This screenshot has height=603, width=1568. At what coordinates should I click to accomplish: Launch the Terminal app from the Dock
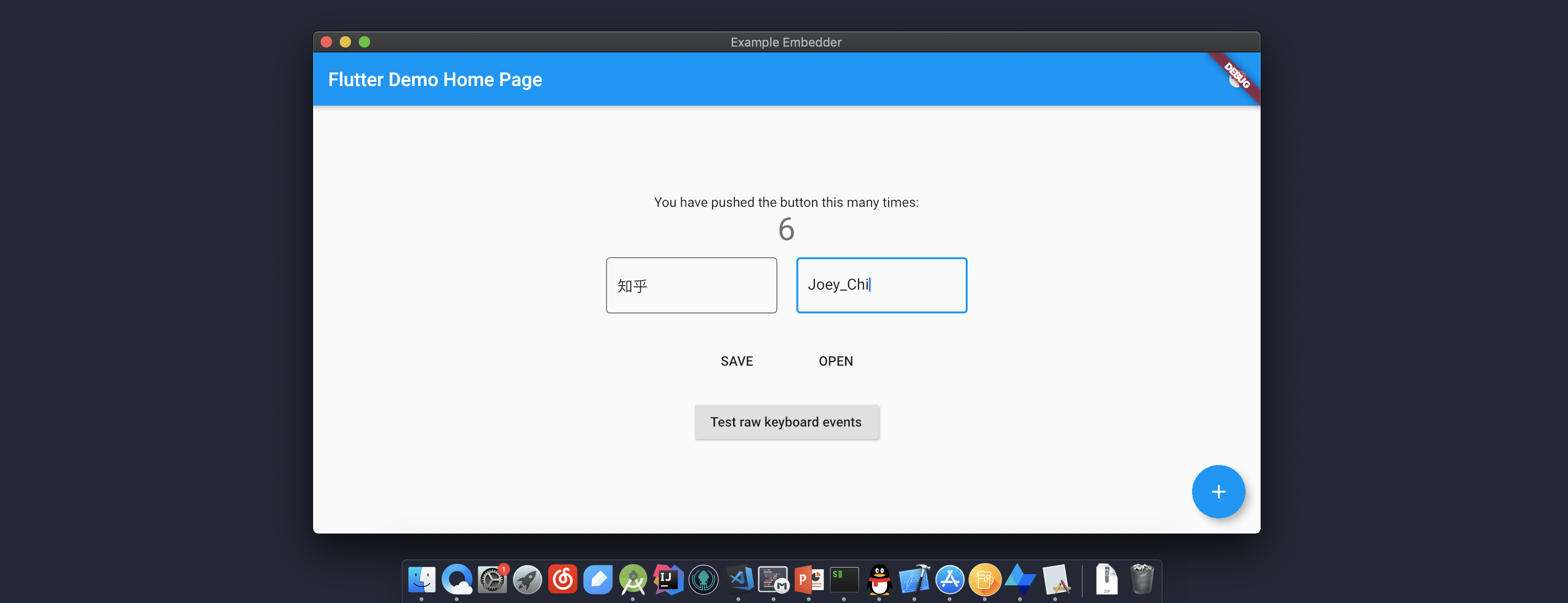844,580
